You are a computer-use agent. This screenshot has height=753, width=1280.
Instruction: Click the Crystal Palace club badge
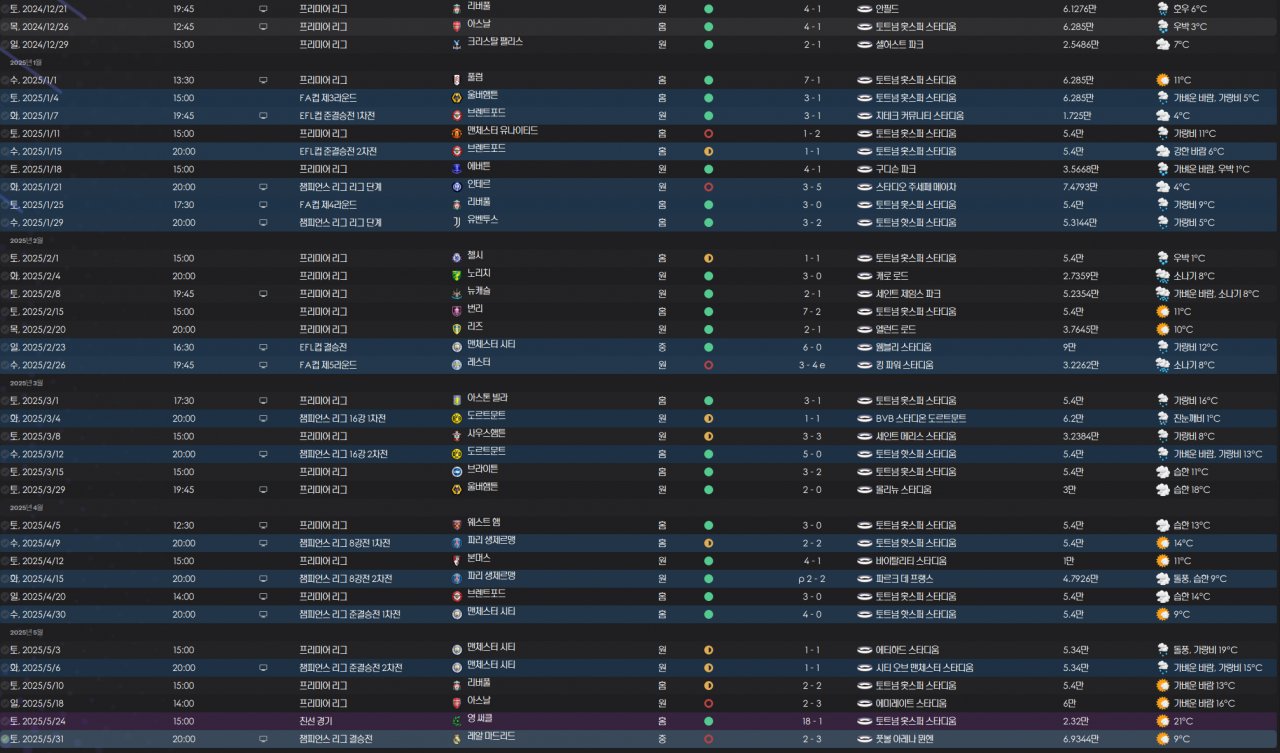[457, 43]
